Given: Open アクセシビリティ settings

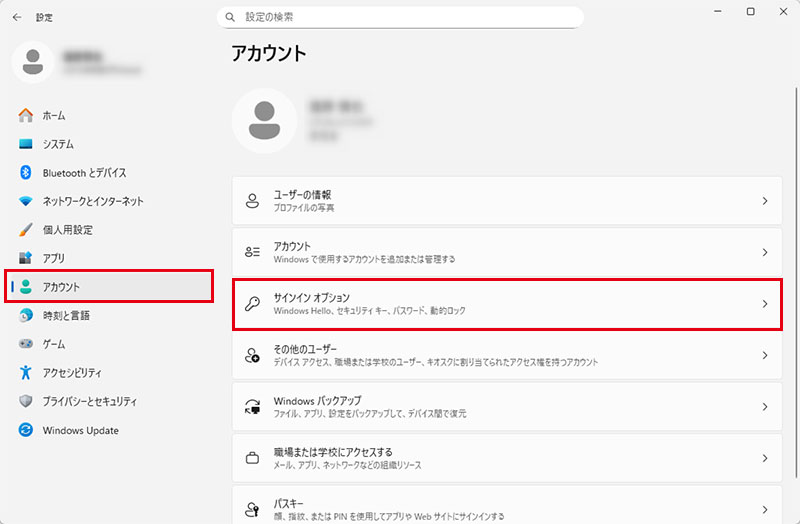Looking at the screenshot, I should 109,372.
